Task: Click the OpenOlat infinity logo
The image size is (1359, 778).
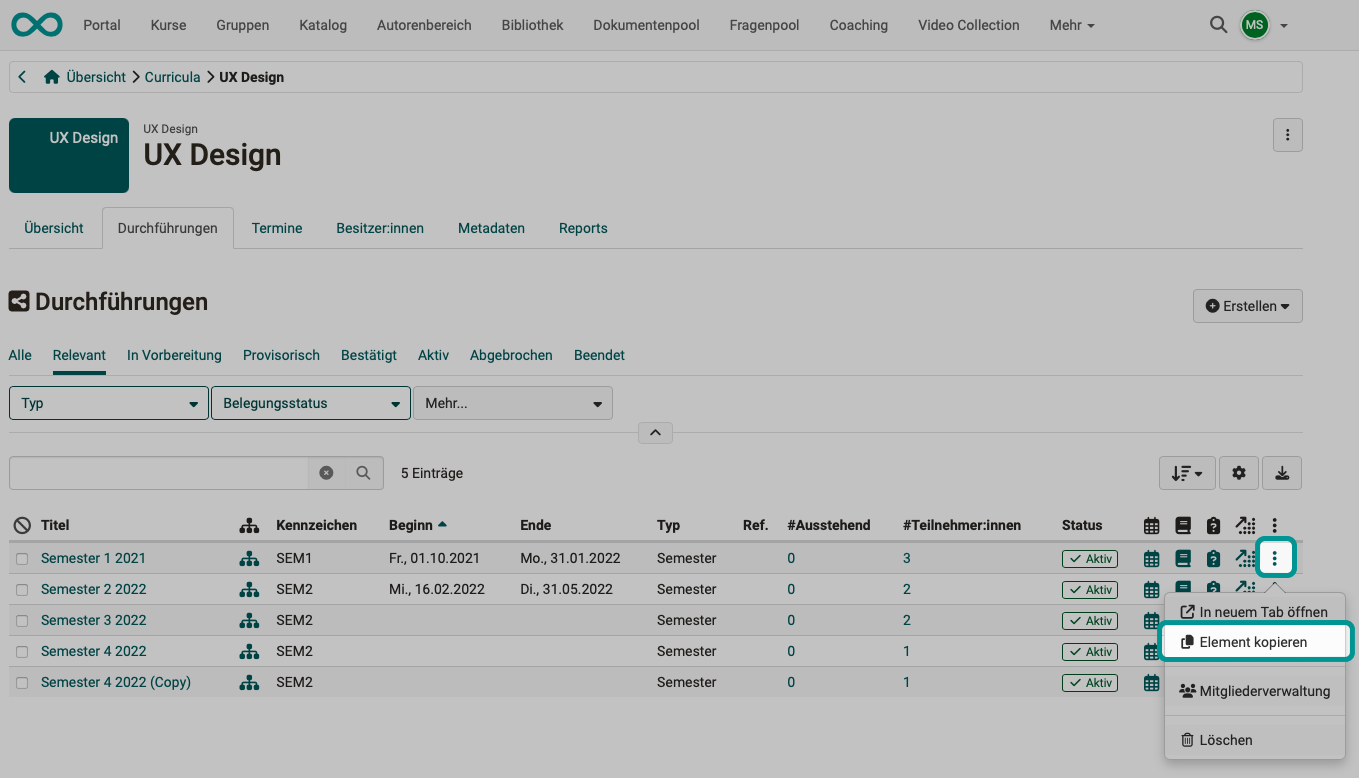Action: (36, 24)
